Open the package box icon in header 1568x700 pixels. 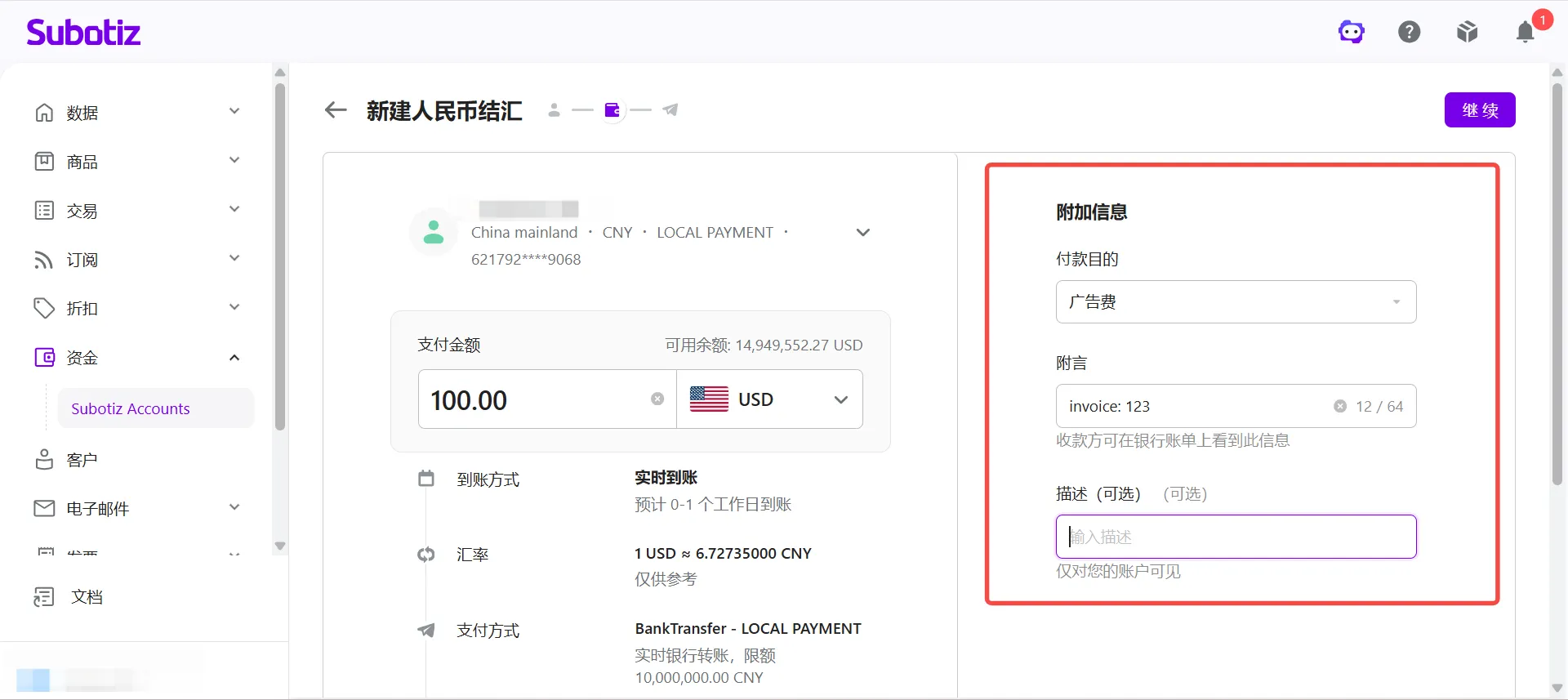point(1467,32)
